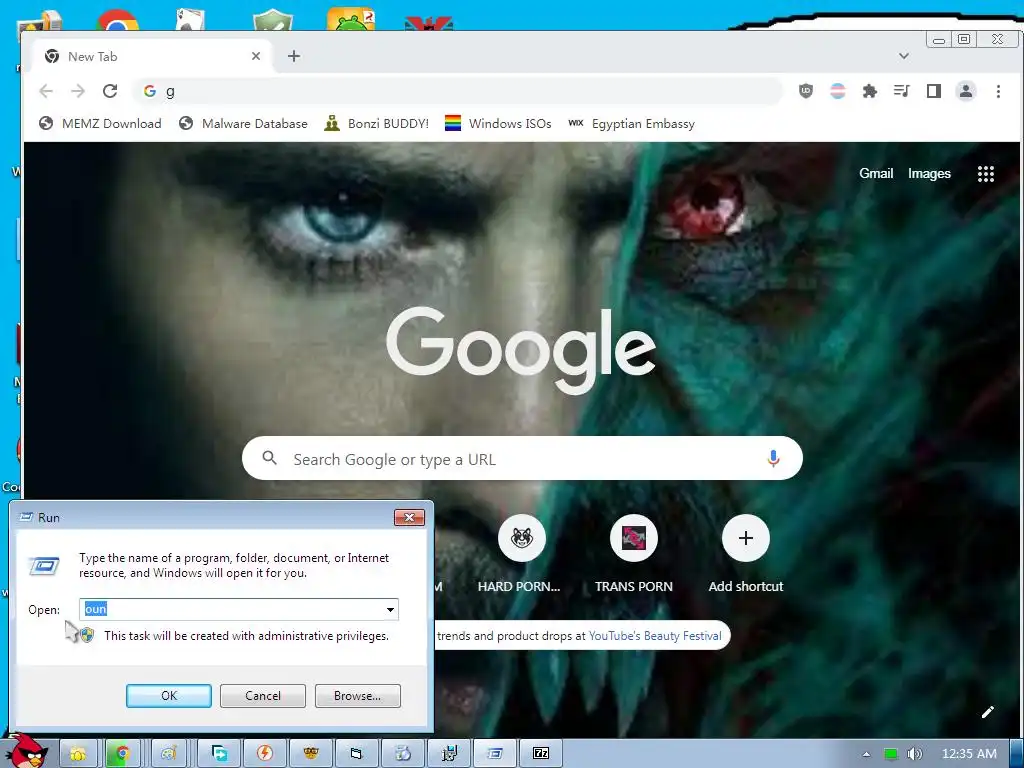
Task: Open Start menu Angry Bird button
Action: pos(25,751)
